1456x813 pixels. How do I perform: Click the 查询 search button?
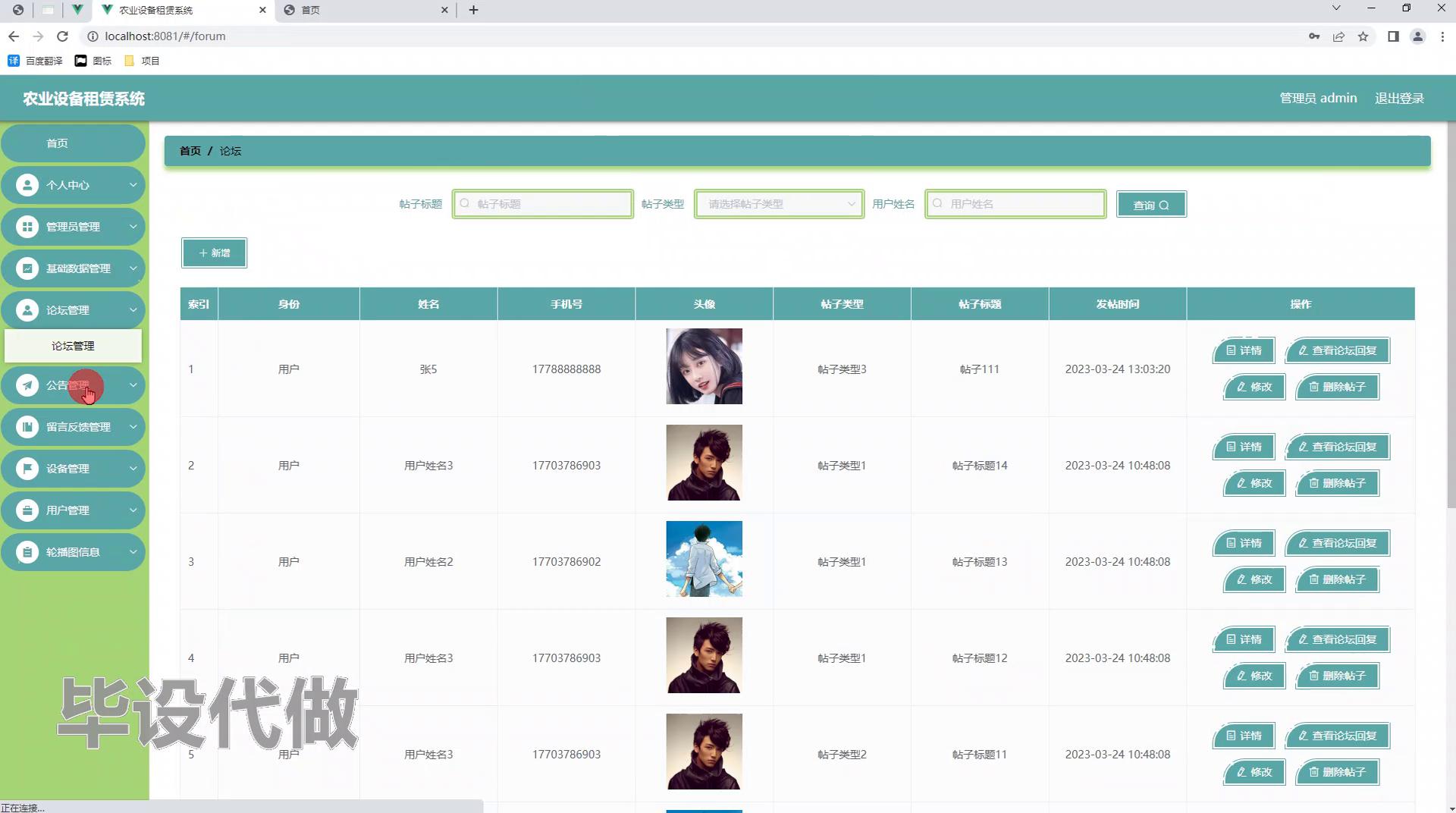click(1151, 205)
